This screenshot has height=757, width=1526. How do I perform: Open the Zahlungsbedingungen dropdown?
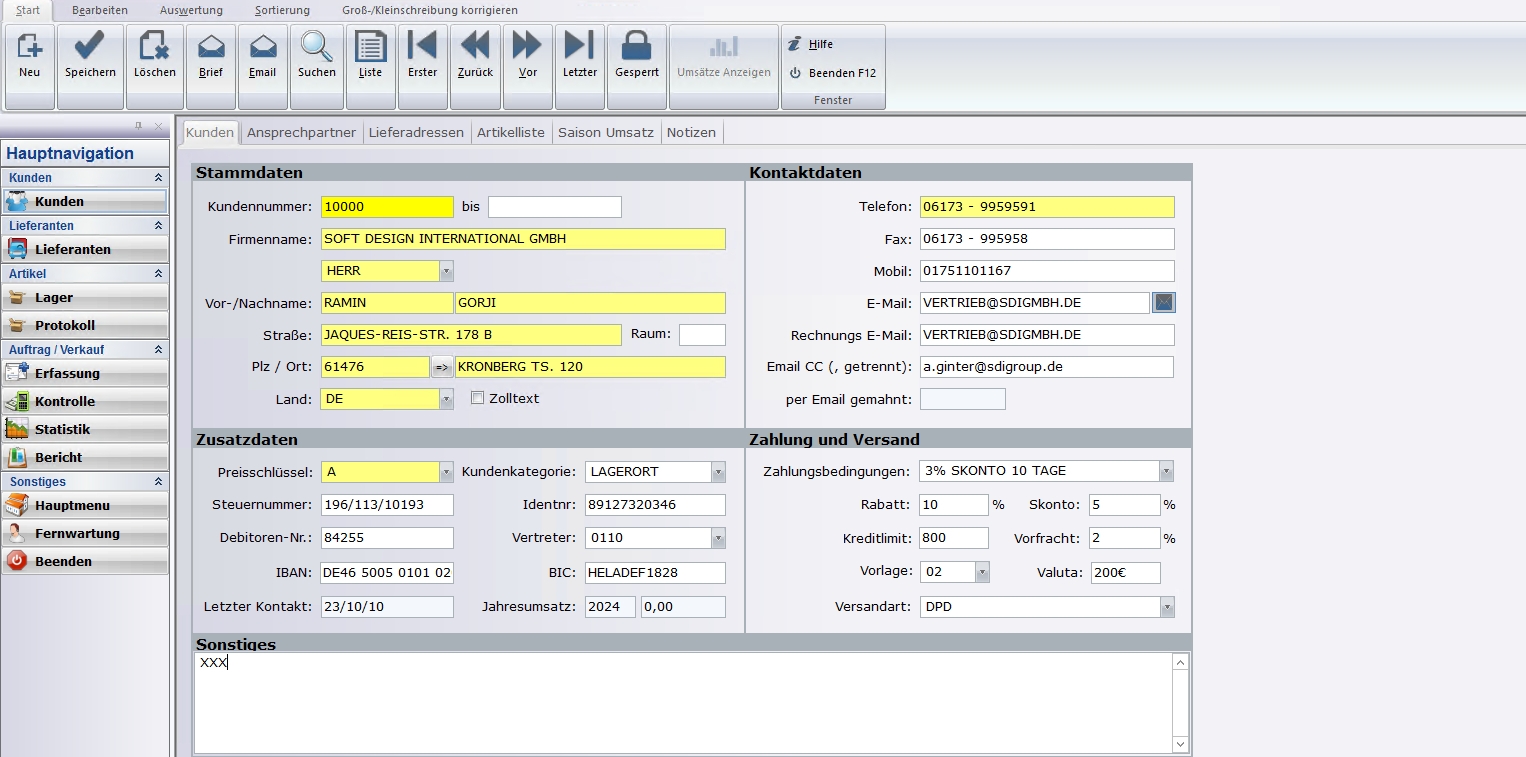click(x=1165, y=471)
